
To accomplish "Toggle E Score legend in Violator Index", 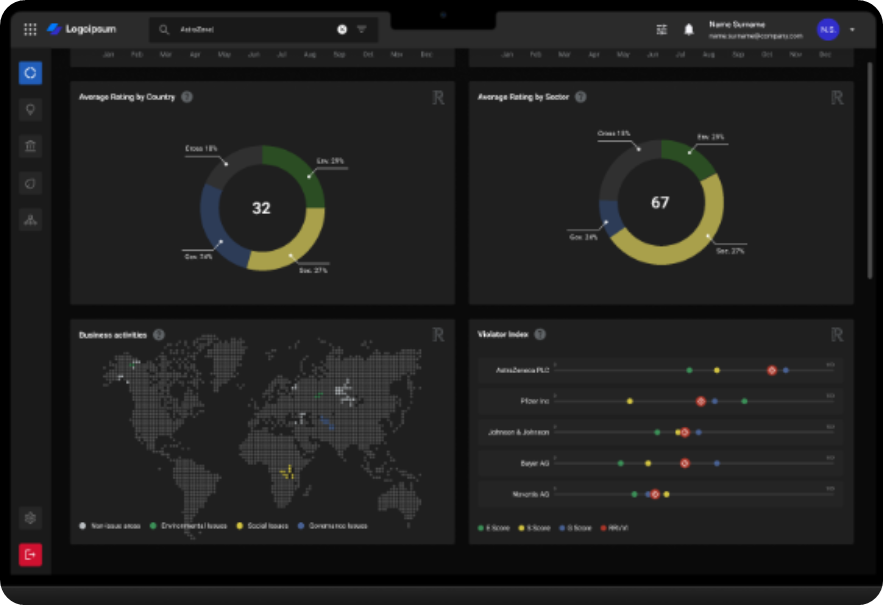I will (x=494, y=527).
